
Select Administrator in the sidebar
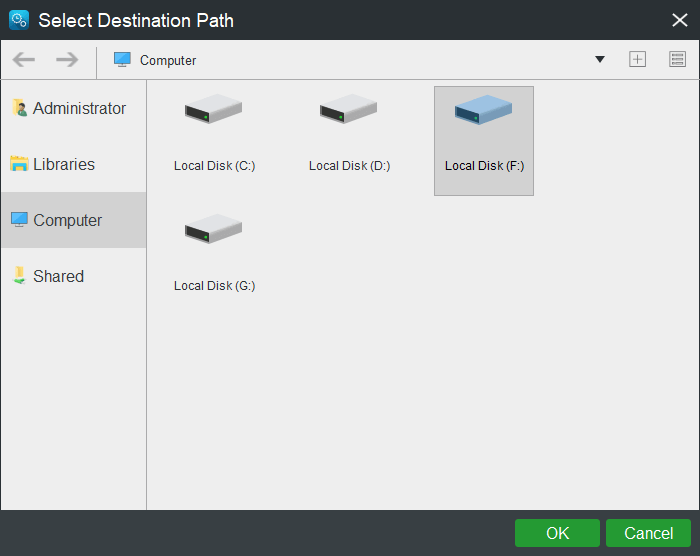pyautogui.click(x=74, y=108)
